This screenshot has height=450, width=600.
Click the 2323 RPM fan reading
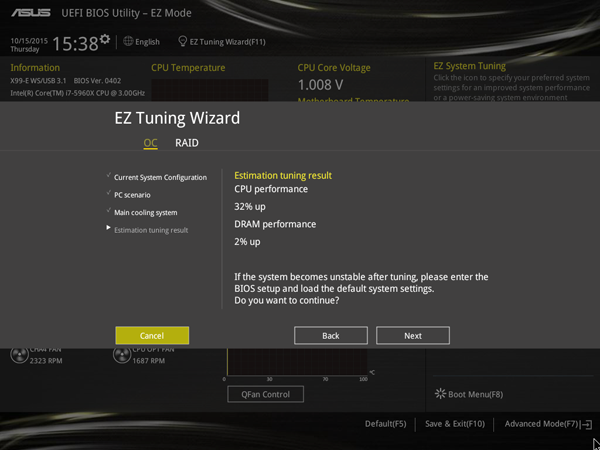pyautogui.click(x=46, y=361)
